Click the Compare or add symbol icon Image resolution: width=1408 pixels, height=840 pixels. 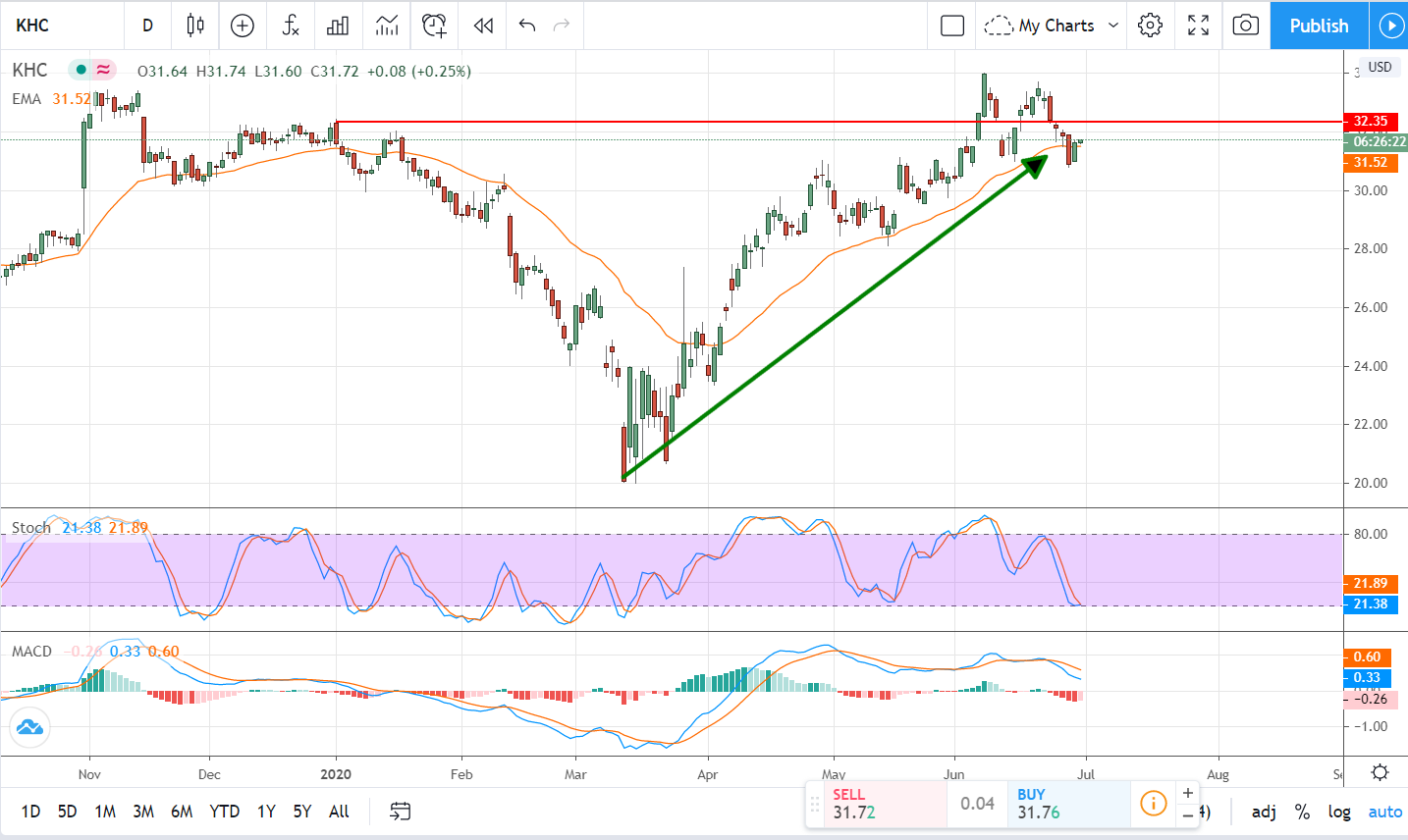click(243, 26)
